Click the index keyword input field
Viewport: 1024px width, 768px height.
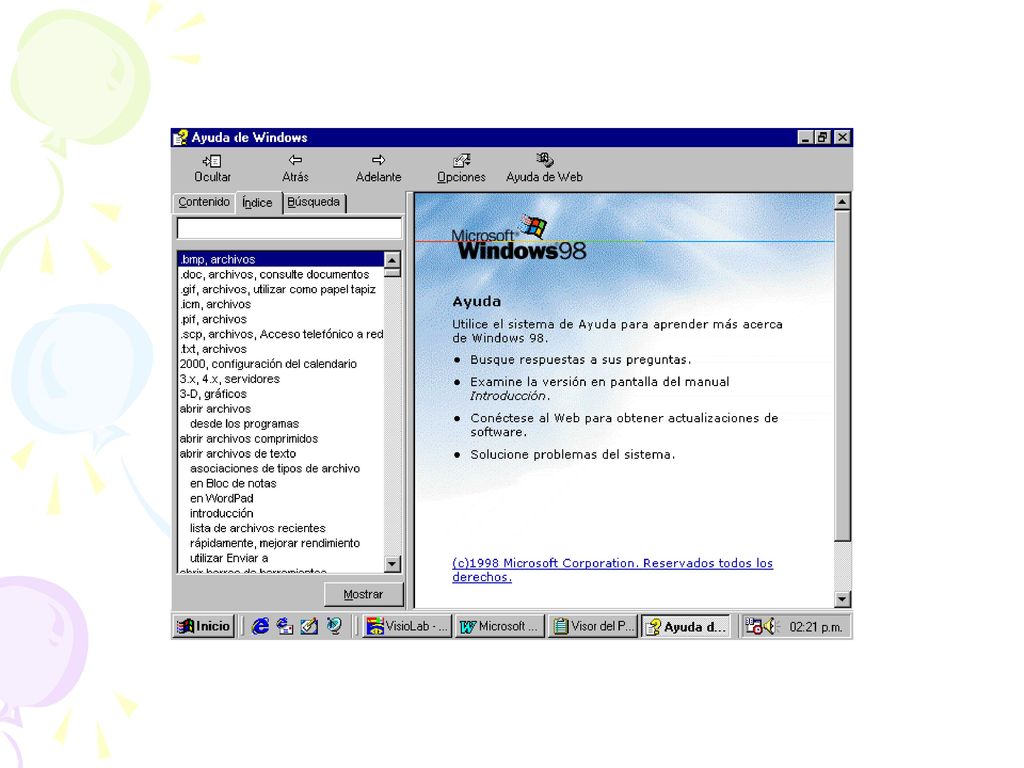click(x=289, y=229)
